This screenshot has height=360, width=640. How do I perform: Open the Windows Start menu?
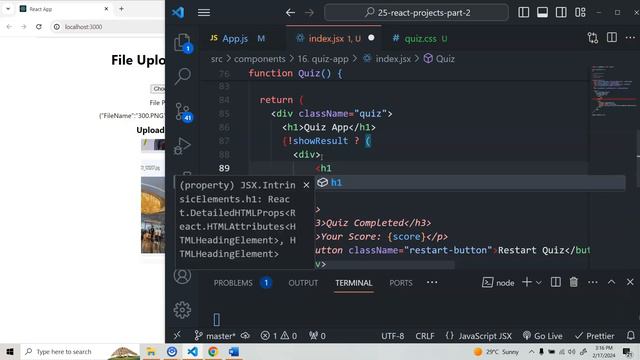click(x=10, y=351)
